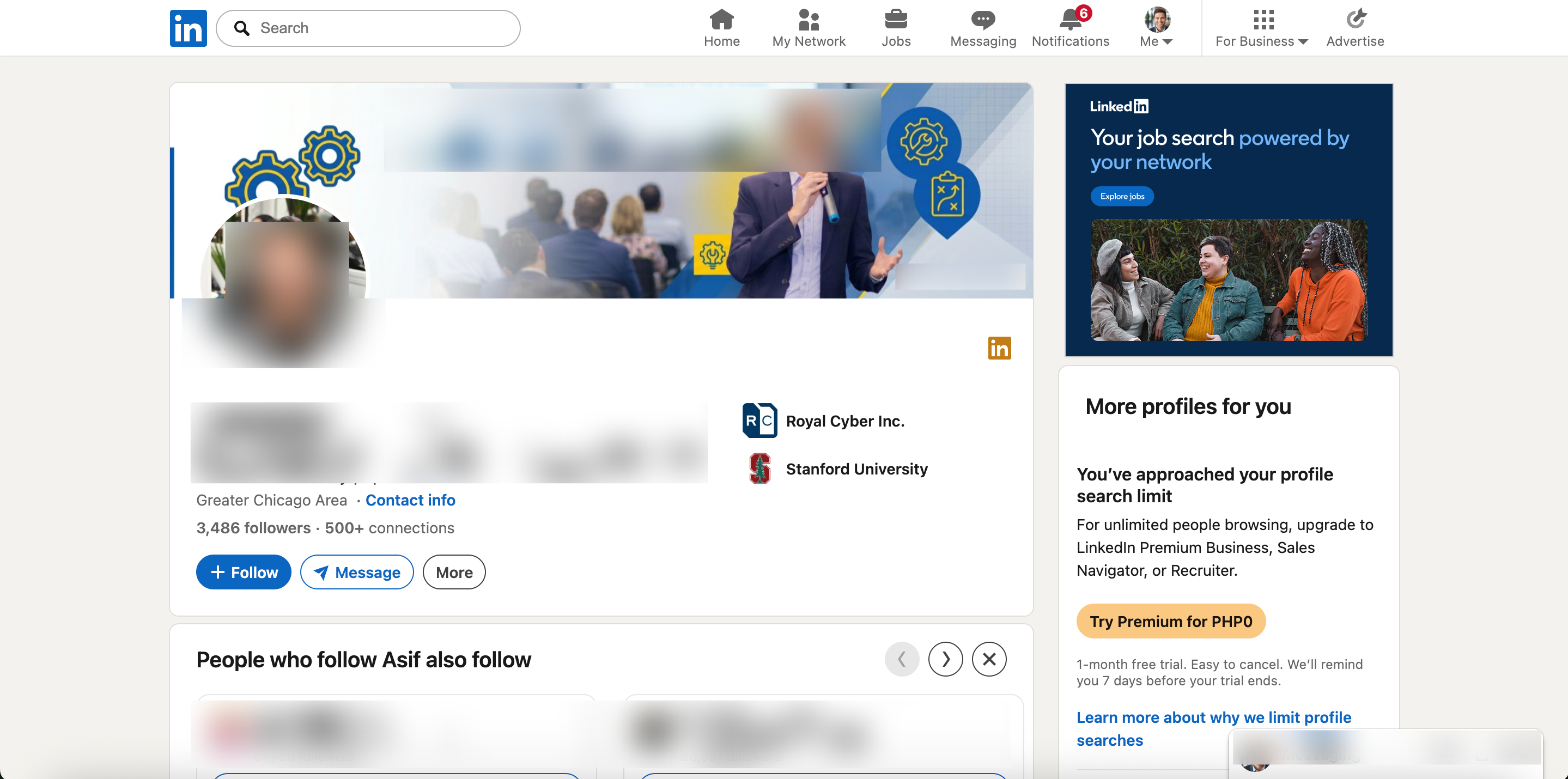Screen dimensions: 1568x779
Task: Click the LinkedIn logo icon
Action: pyautogui.click(x=188, y=28)
